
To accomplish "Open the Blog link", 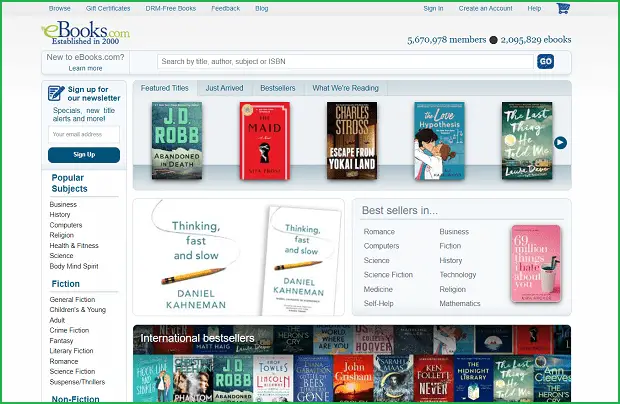I will (261, 8).
